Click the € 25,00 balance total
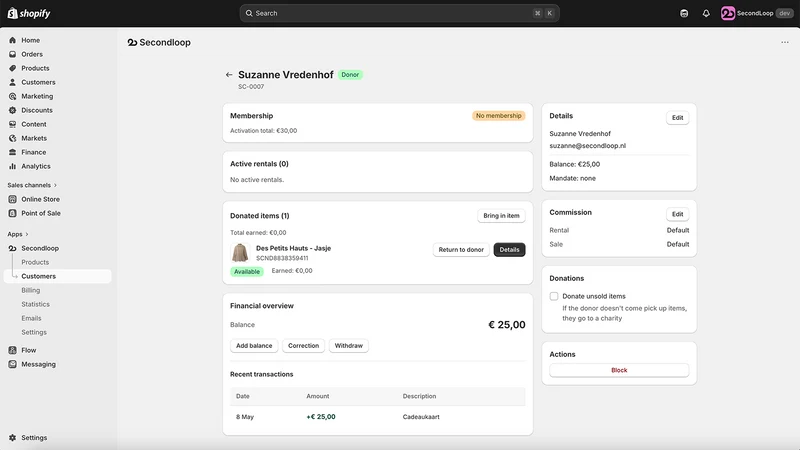Image resolution: width=800 pixels, height=450 pixels. click(x=507, y=325)
